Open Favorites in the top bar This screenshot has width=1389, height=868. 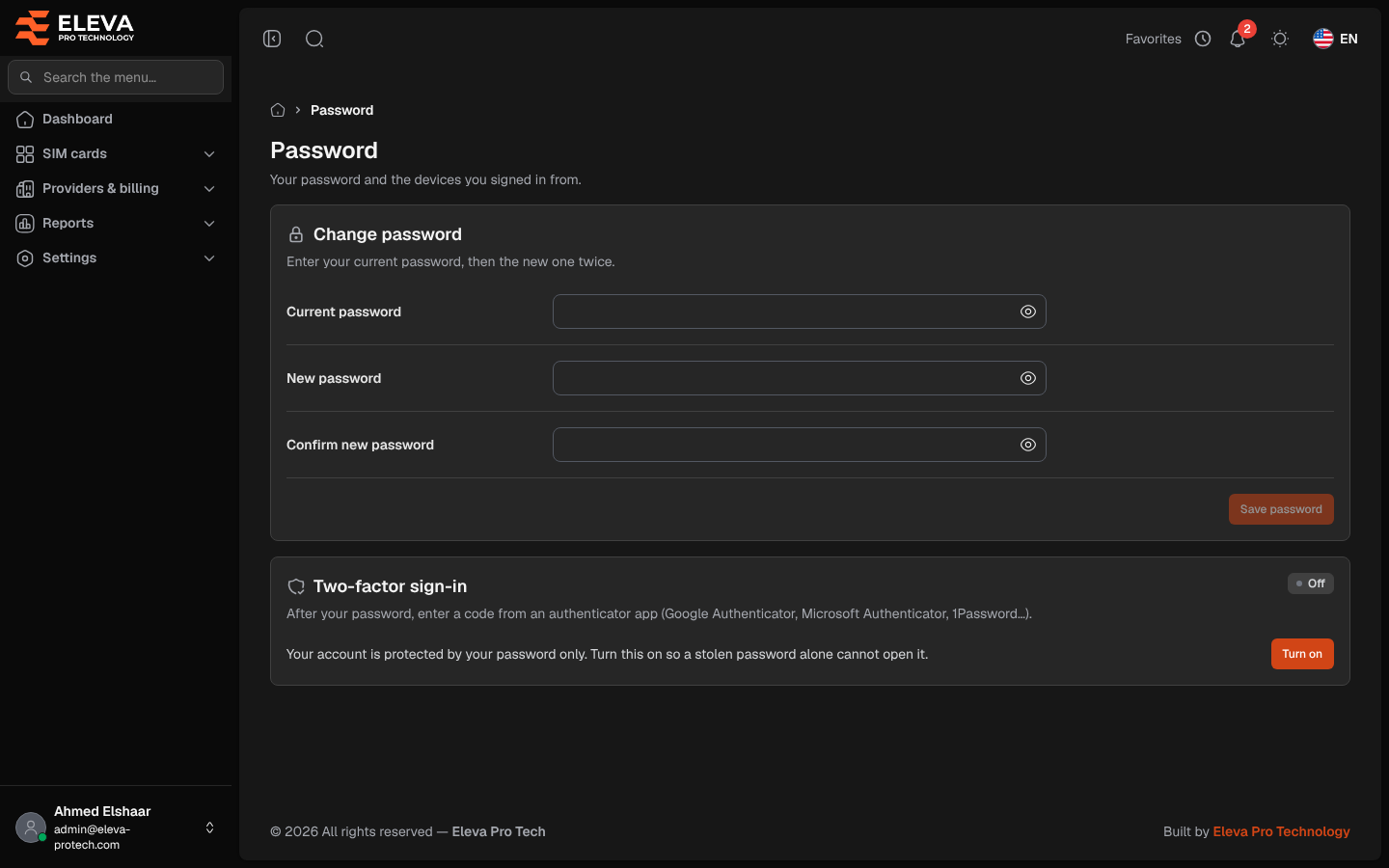coord(1153,39)
